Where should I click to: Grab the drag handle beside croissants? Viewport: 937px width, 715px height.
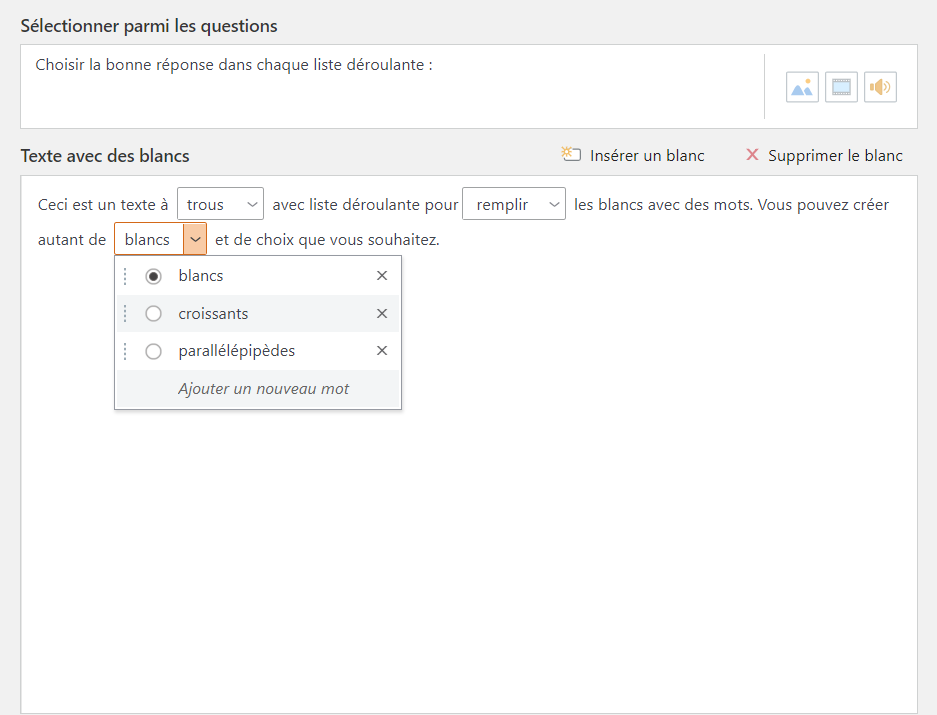tap(125, 313)
